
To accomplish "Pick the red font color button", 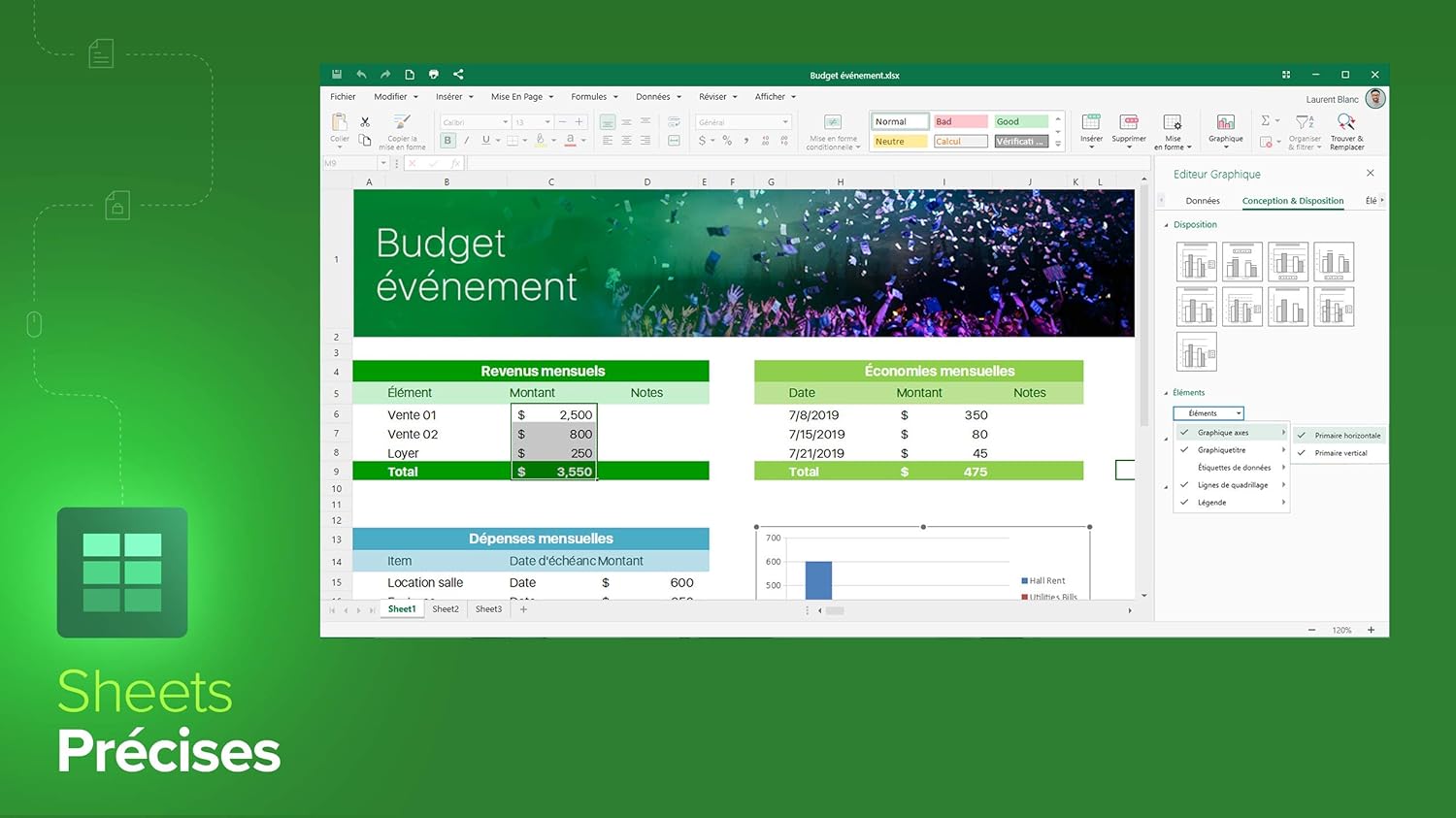I will coord(570,141).
